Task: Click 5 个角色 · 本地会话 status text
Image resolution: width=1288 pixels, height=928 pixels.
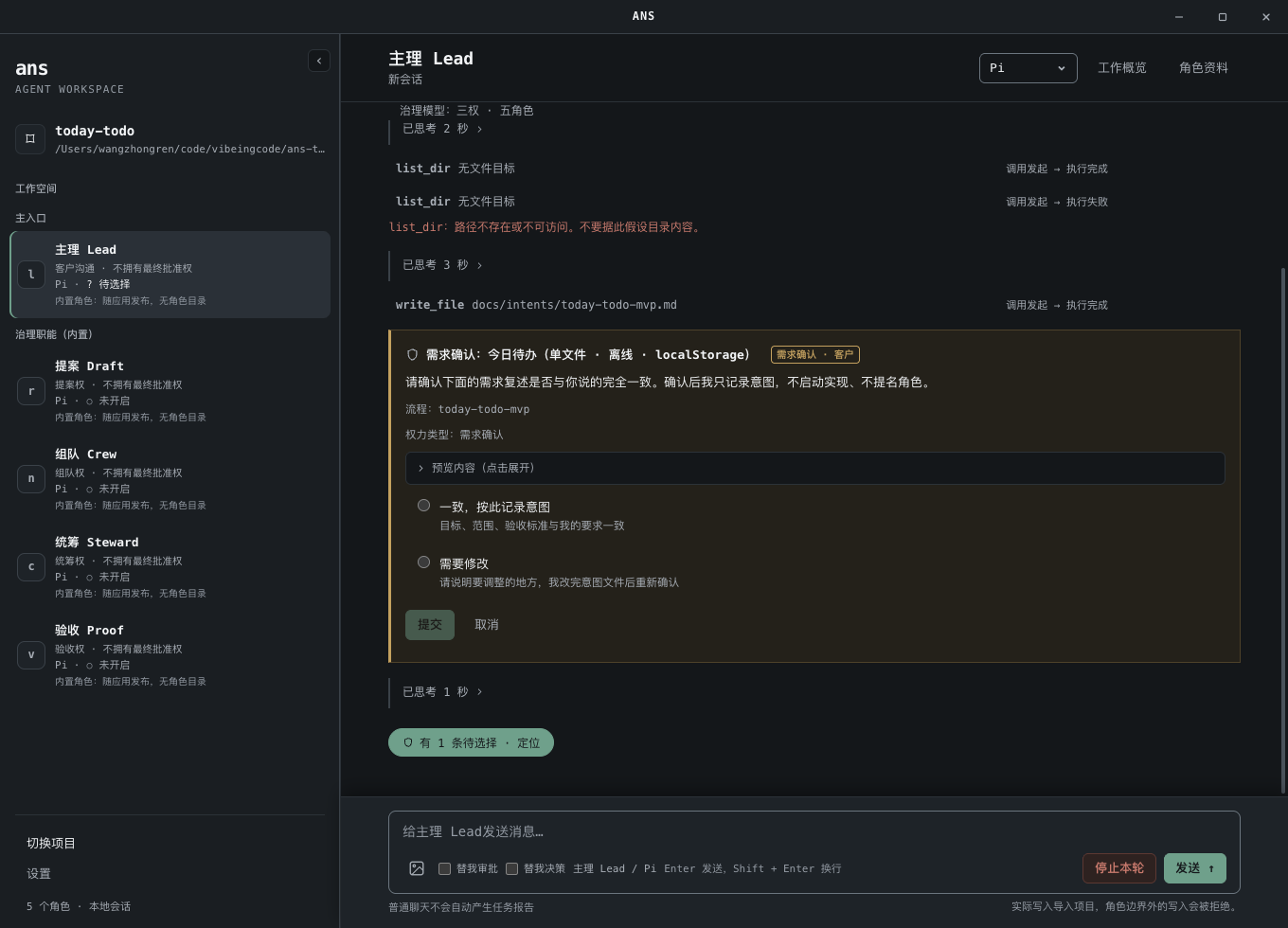Action: (79, 906)
